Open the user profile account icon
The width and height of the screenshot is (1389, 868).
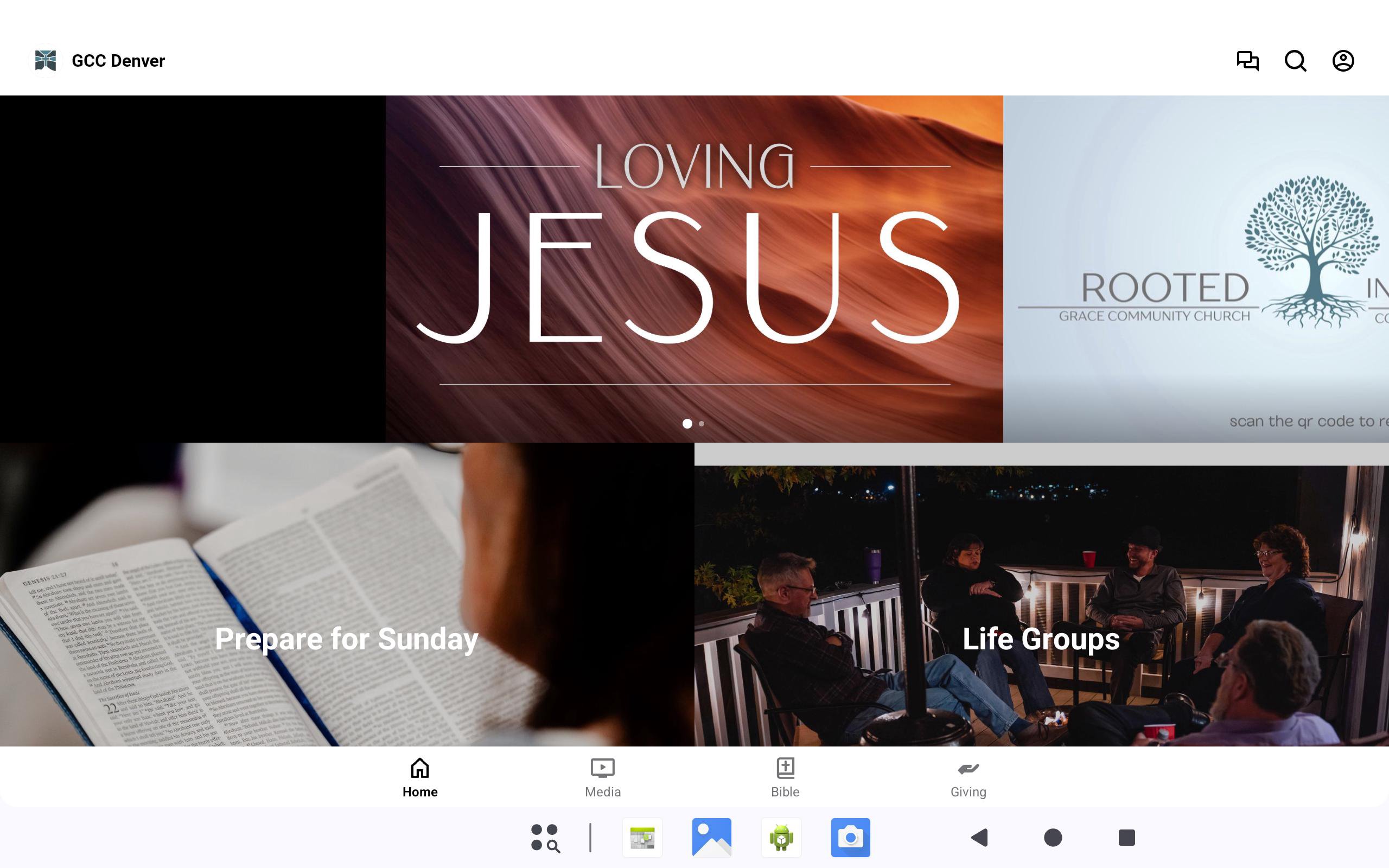click(1342, 61)
